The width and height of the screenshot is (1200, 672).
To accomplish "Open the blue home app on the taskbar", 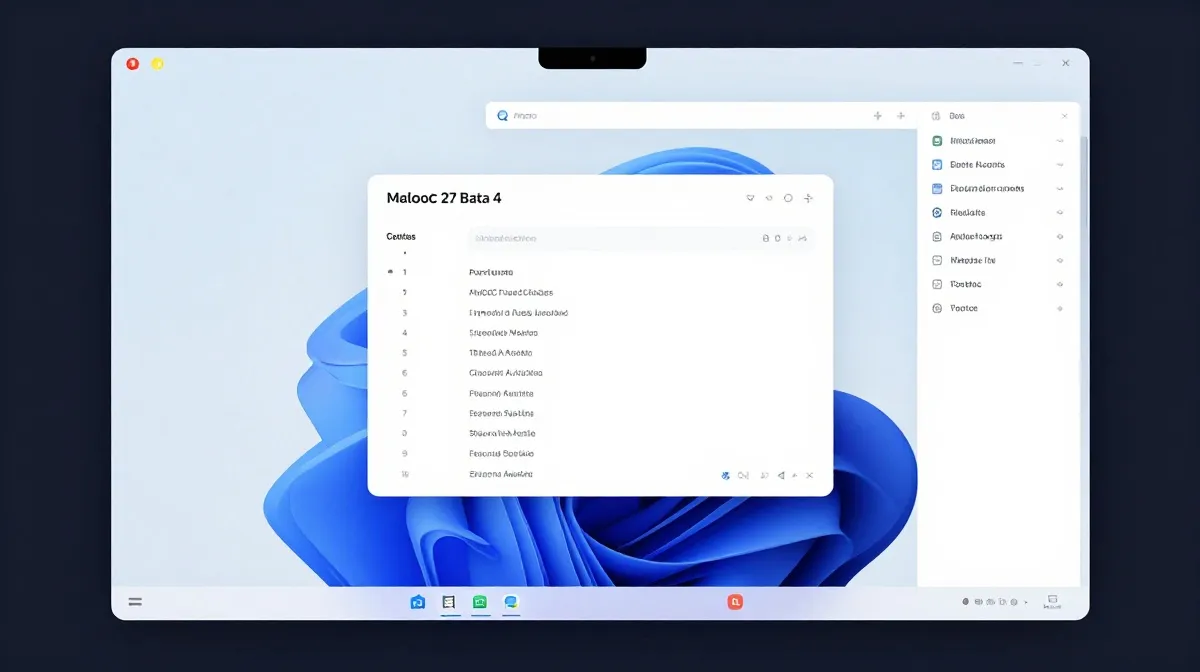I will click(x=418, y=602).
